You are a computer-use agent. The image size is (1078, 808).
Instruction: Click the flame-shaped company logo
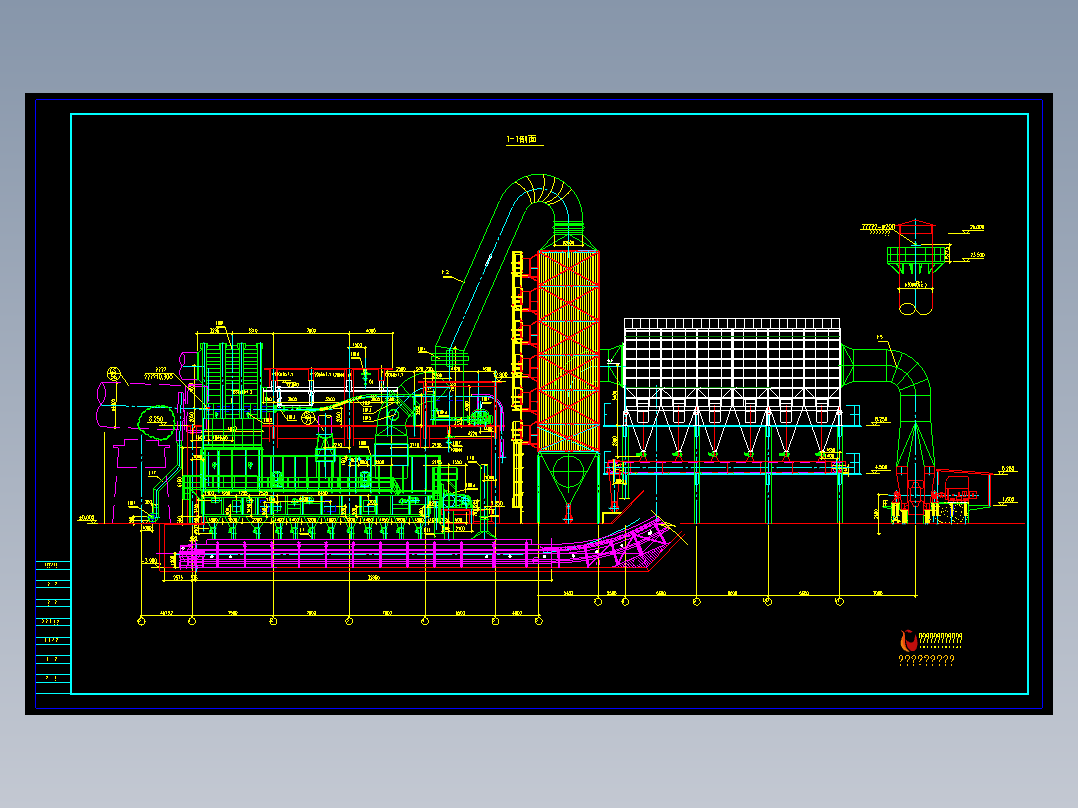[x=908, y=641]
